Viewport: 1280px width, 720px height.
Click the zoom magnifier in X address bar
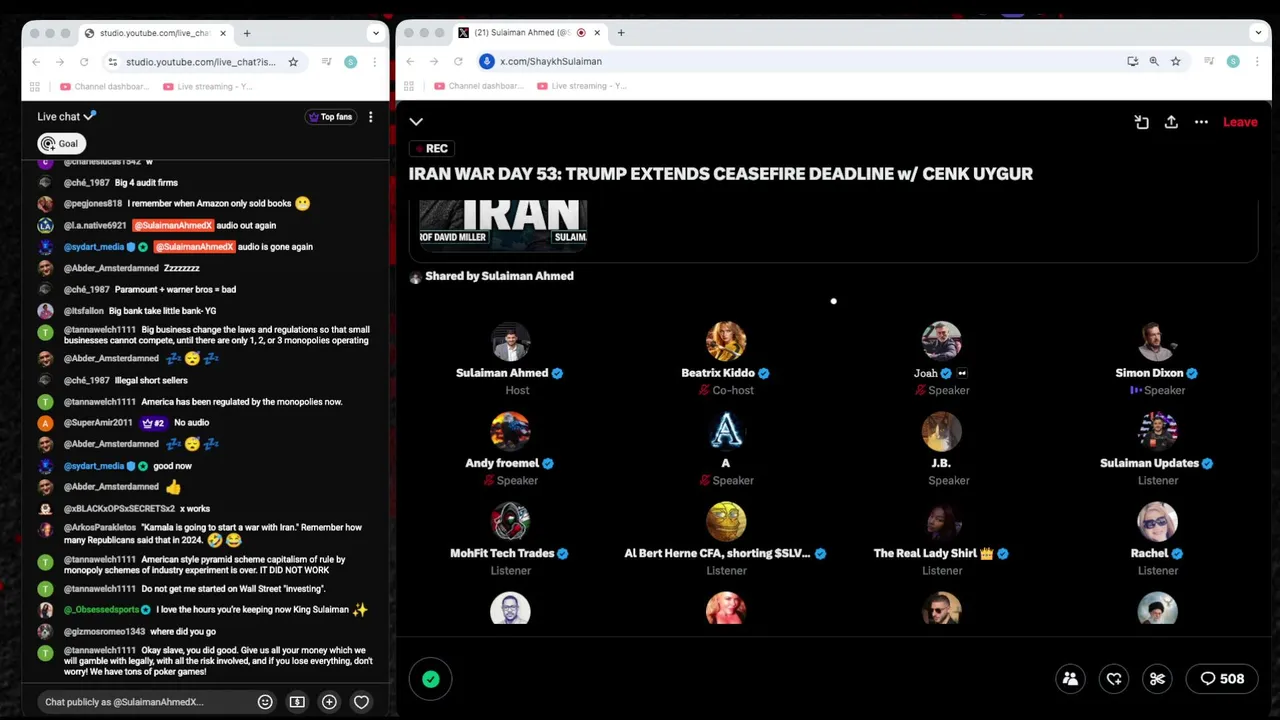pyautogui.click(x=1154, y=61)
